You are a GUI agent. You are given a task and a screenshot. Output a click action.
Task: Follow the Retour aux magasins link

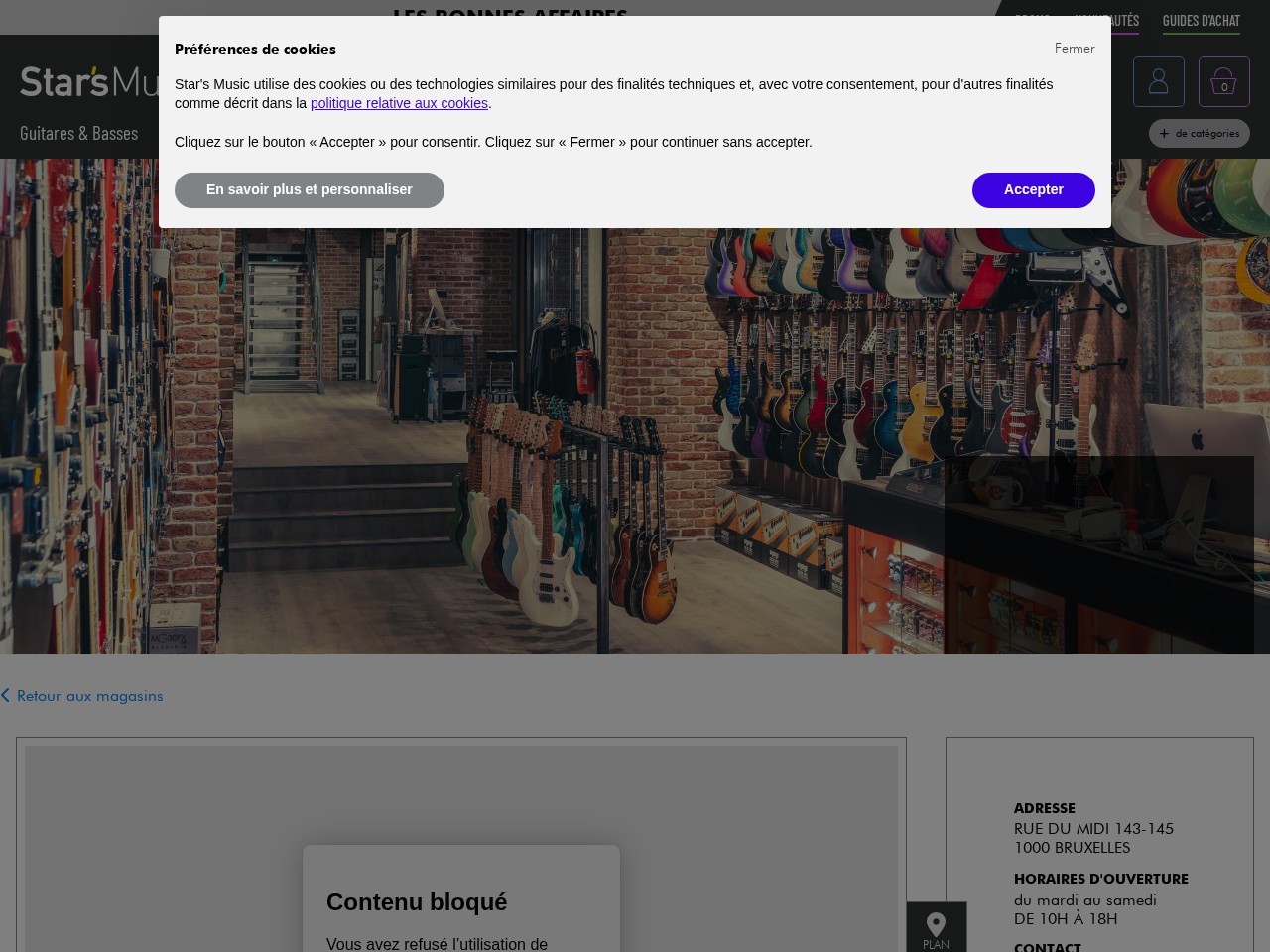coord(89,695)
